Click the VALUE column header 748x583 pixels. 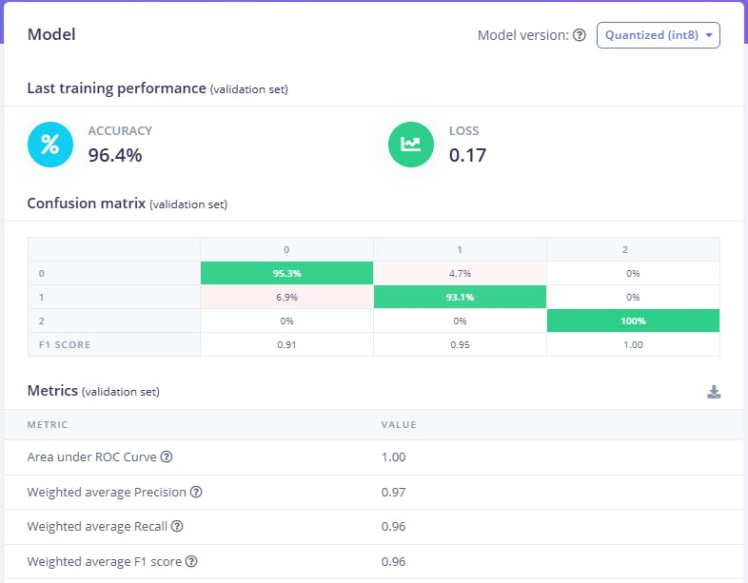pos(399,424)
